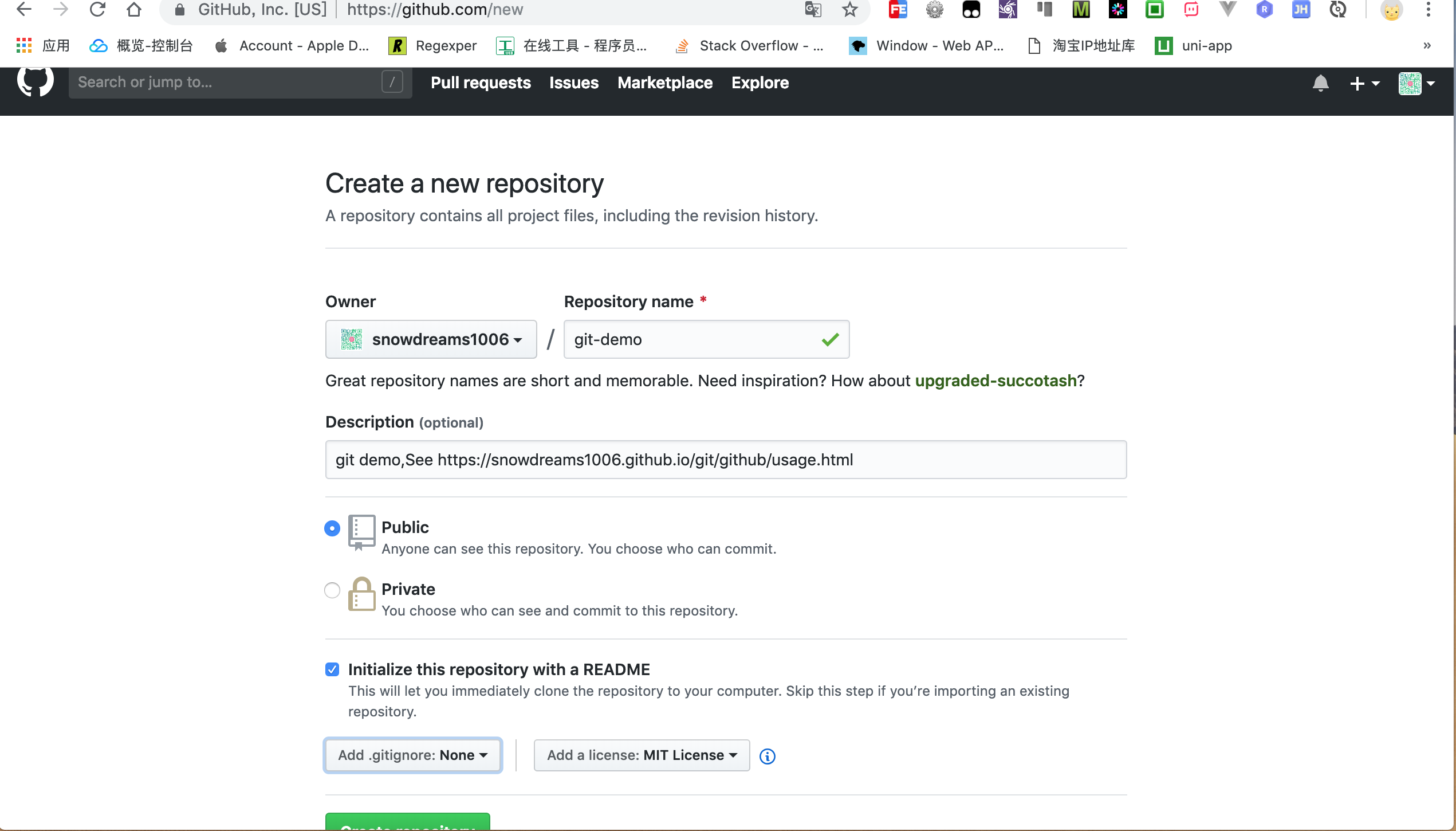Image resolution: width=1456 pixels, height=831 pixels.
Task: Expand the Add .gitignore dropdown
Action: [413, 755]
